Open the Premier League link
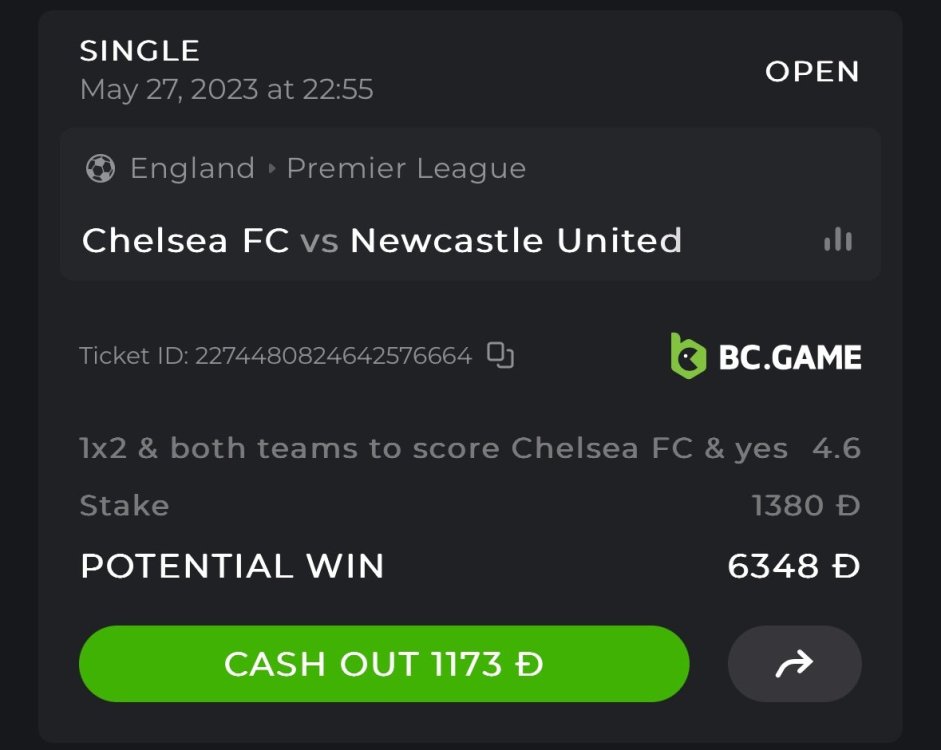Screen dimensions: 941x750 pos(406,169)
